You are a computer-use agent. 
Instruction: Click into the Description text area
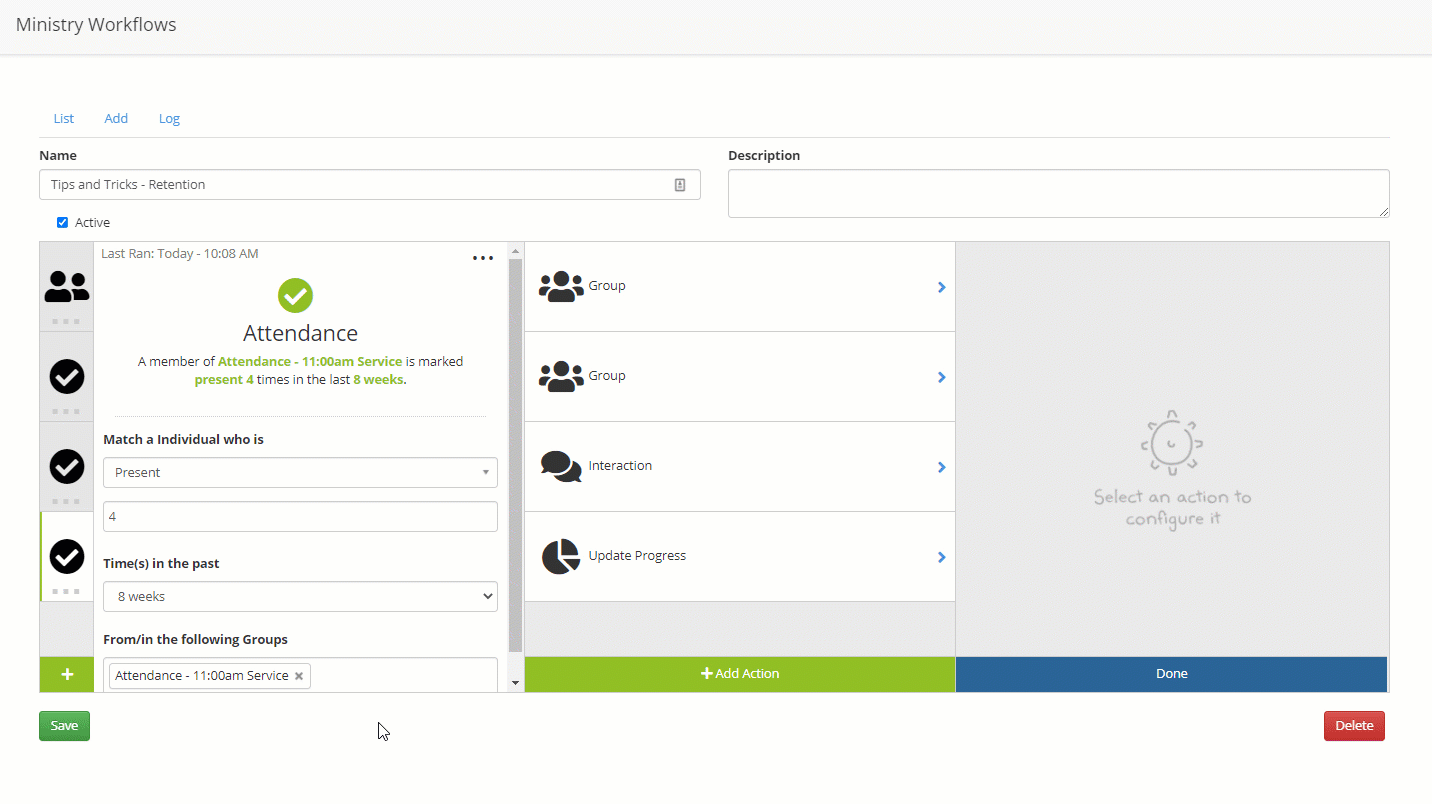(1058, 193)
